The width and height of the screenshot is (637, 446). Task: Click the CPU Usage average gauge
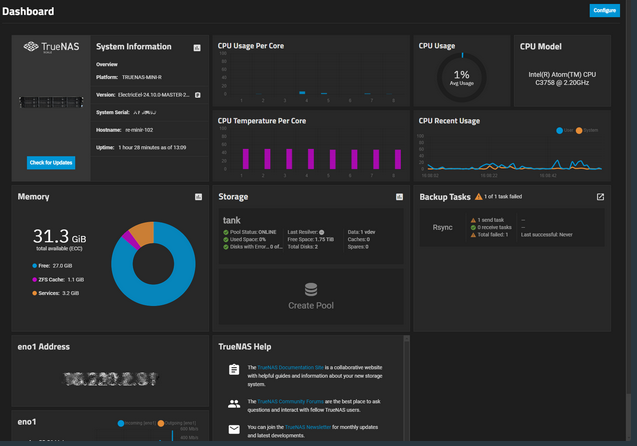click(461, 76)
